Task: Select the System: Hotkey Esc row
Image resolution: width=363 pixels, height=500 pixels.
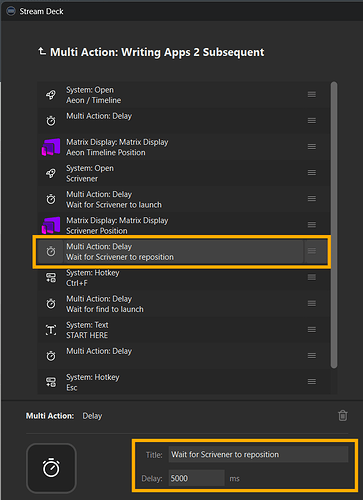Action: tap(184, 382)
